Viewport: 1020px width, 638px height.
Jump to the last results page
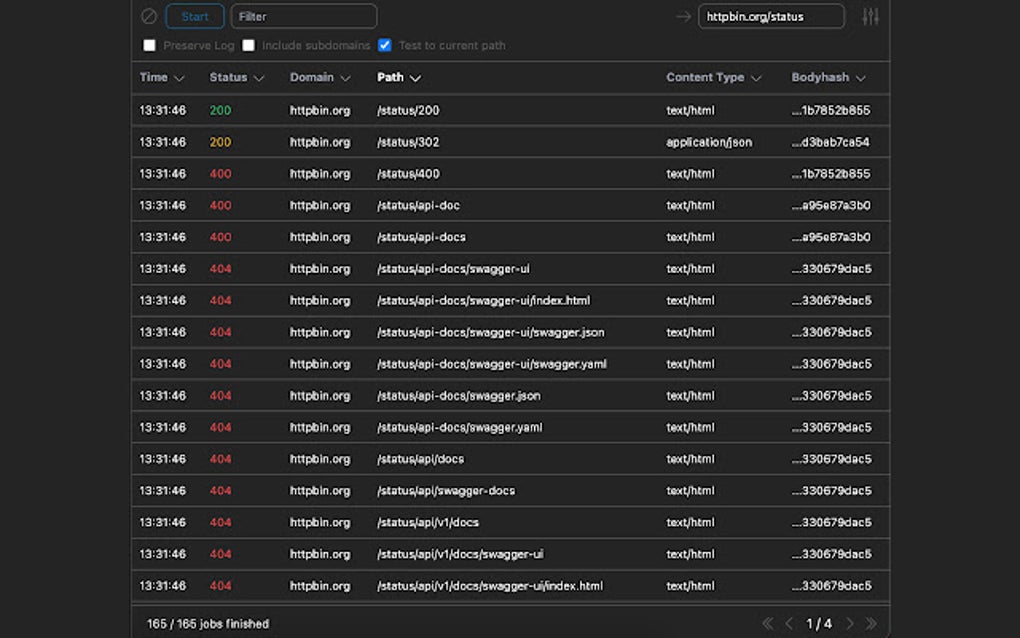pyautogui.click(x=871, y=623)
